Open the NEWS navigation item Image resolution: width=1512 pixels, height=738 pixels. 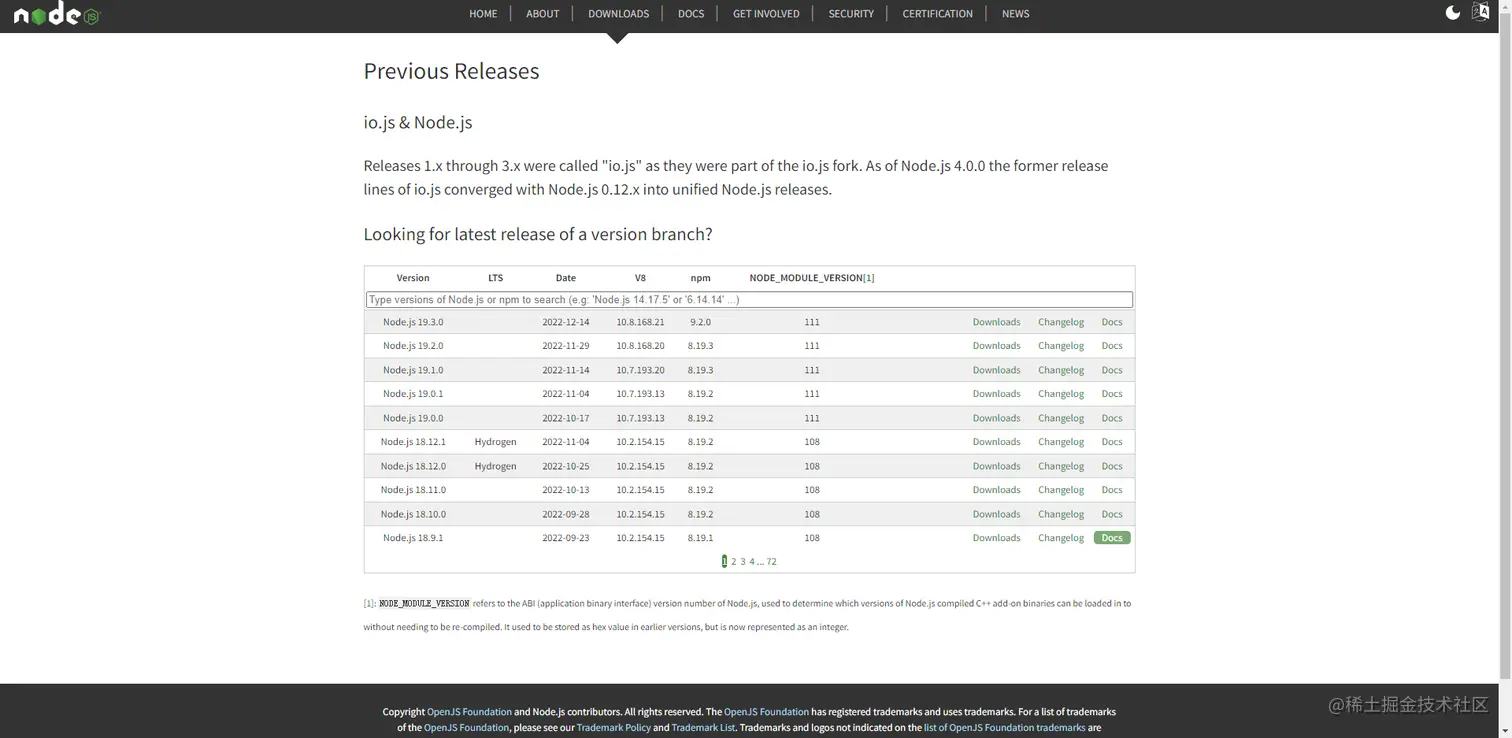1015,14
